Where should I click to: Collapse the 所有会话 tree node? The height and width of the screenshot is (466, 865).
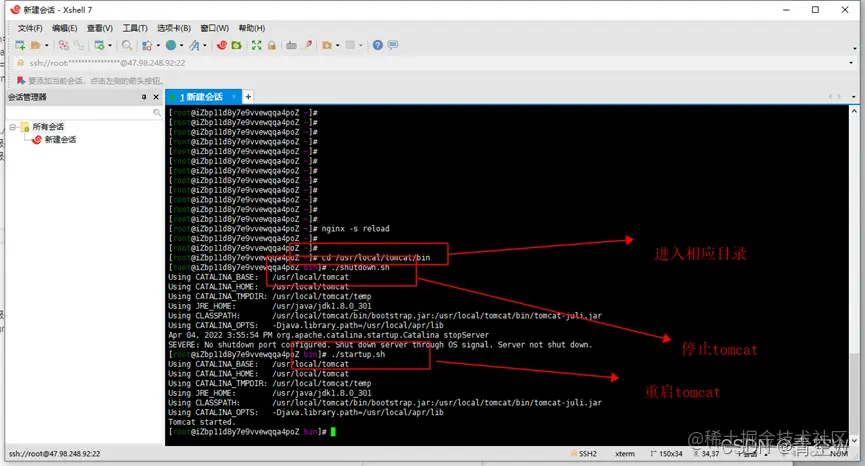point(12,127)
